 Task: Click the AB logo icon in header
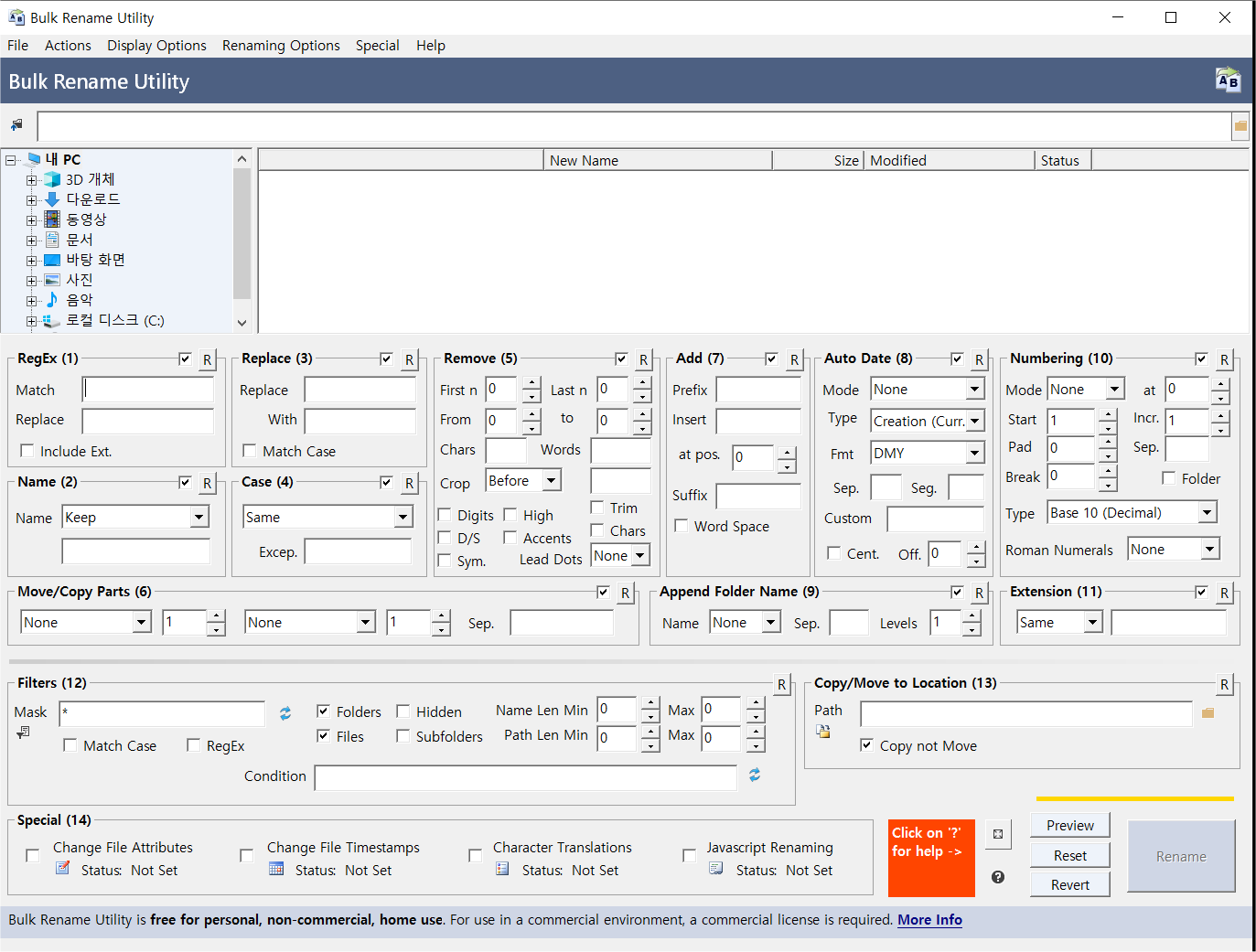coord(1228,80)
